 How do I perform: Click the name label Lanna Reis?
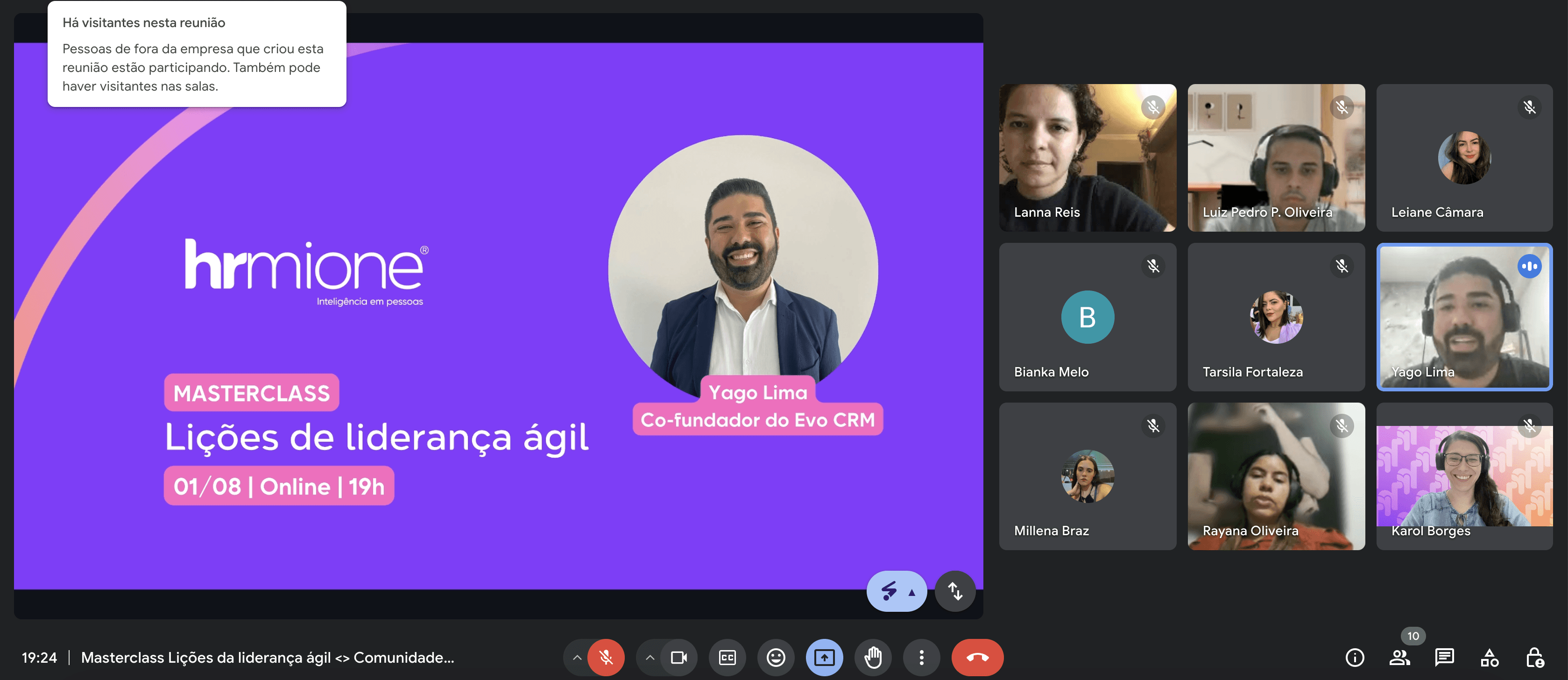pyautogui.click(x=1047, y=212)
